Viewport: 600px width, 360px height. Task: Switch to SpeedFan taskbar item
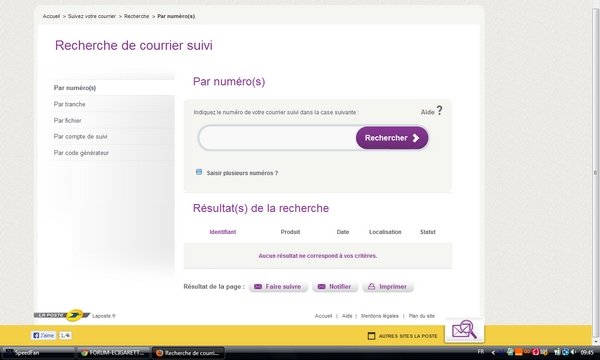tap(38, 353)
